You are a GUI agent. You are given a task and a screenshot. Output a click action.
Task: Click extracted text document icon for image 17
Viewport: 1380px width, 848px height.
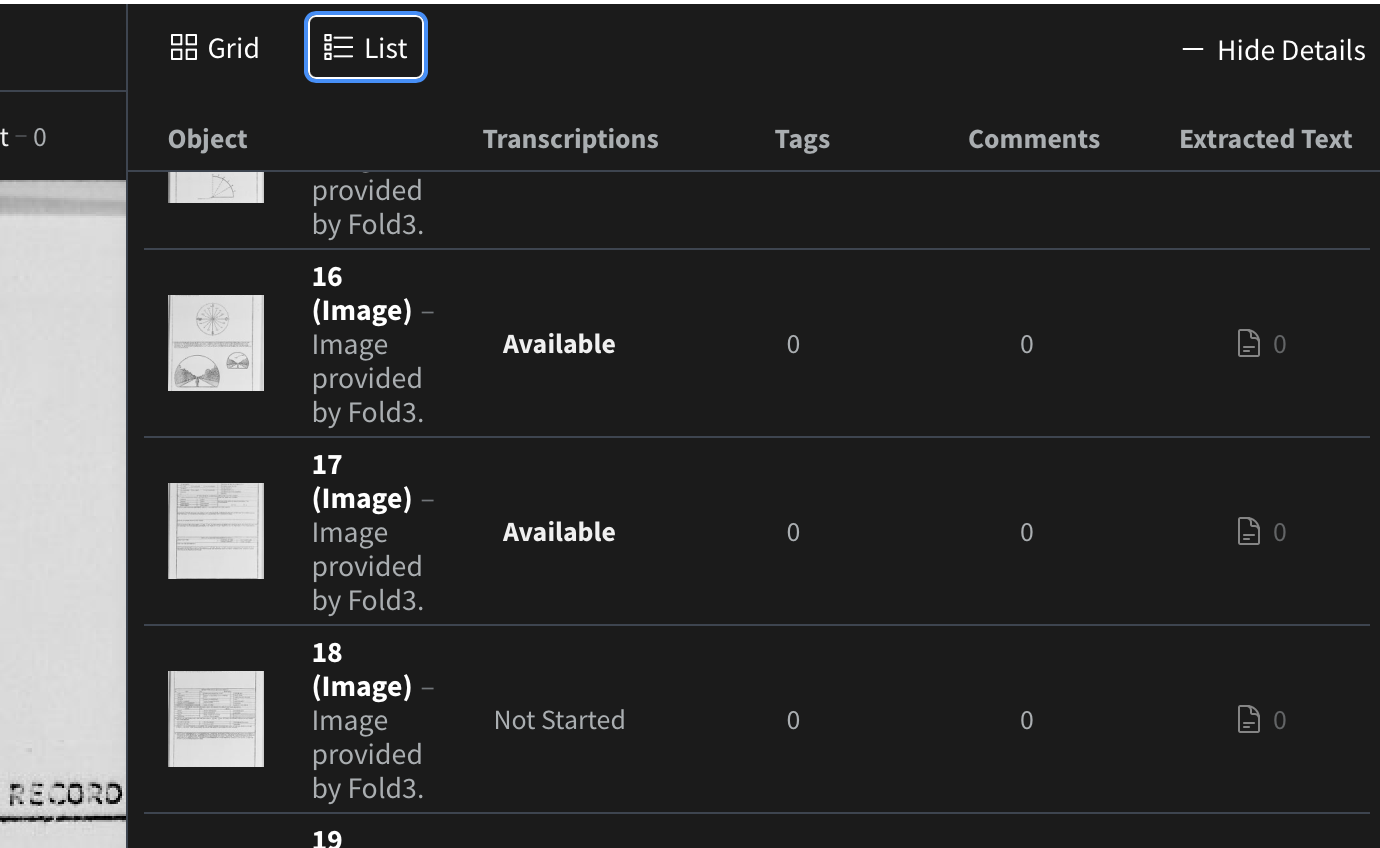(1249, 532)
